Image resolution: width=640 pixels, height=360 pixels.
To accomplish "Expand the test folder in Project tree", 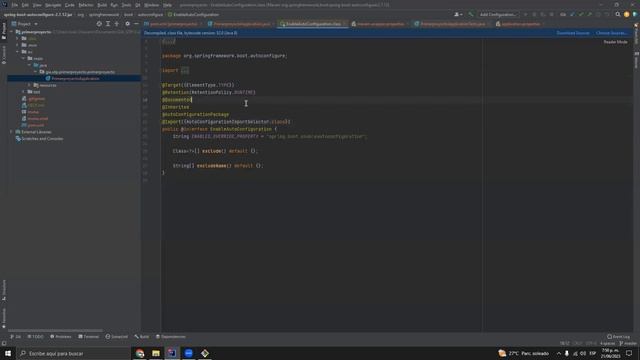I will click(x=23, y=92).
